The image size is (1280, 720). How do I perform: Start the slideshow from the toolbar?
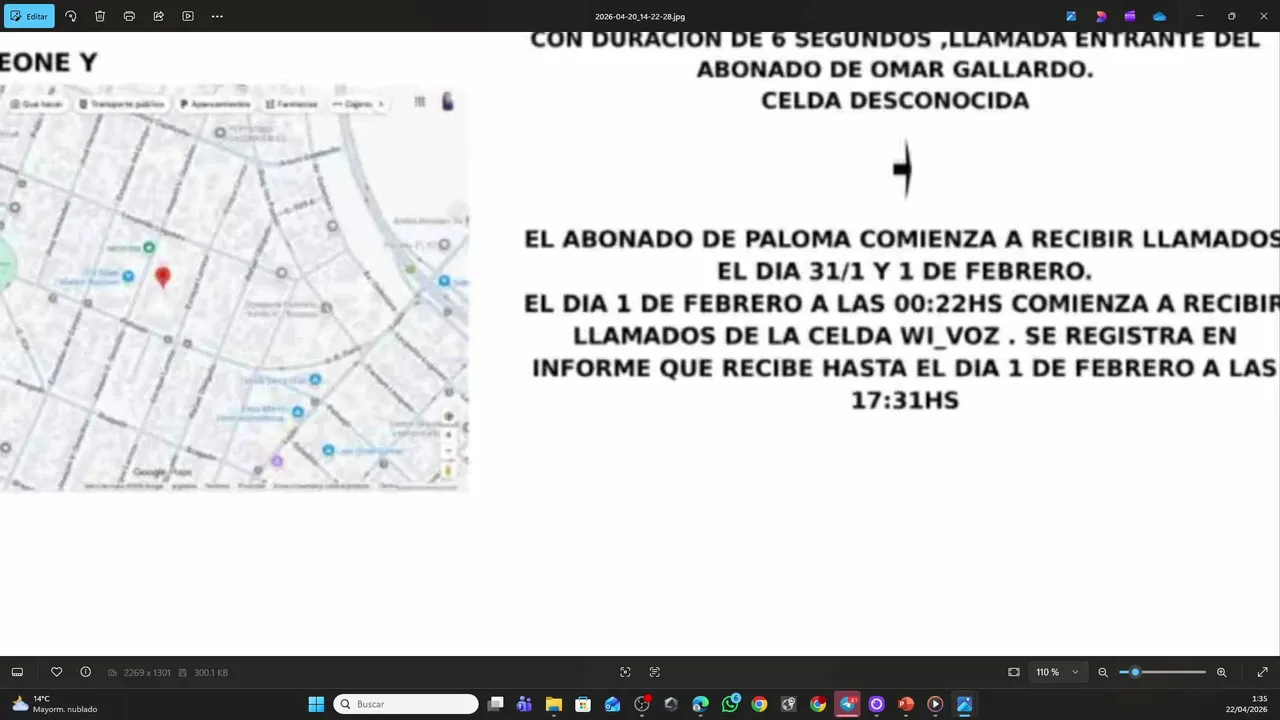(188, 16)
